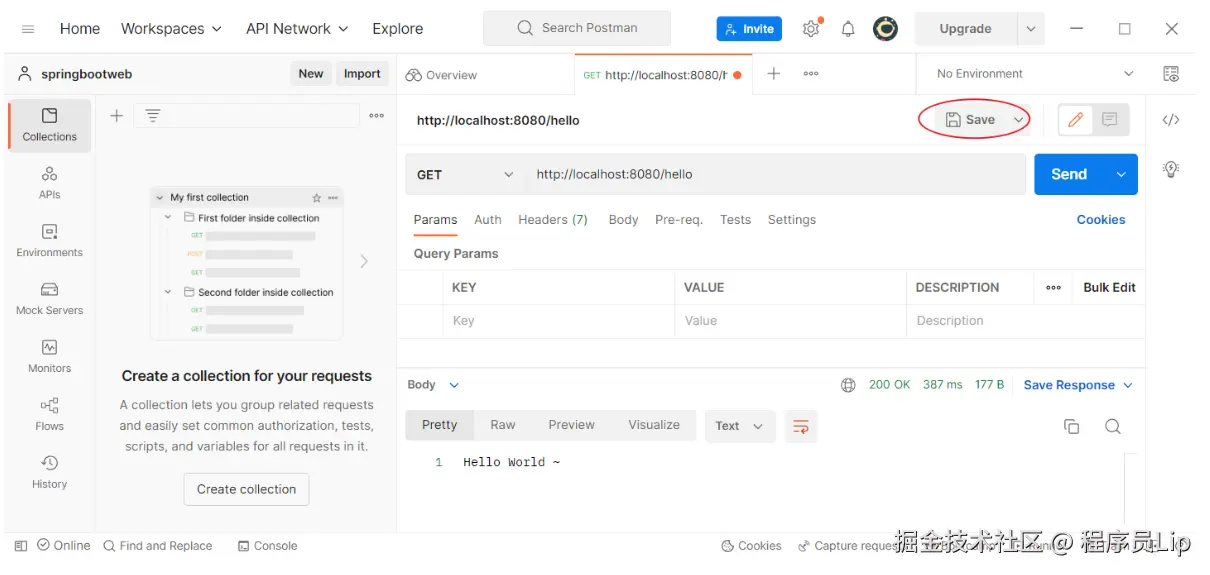Switch to the Overview tab
1210x575 pixels.
coord(441,75)
